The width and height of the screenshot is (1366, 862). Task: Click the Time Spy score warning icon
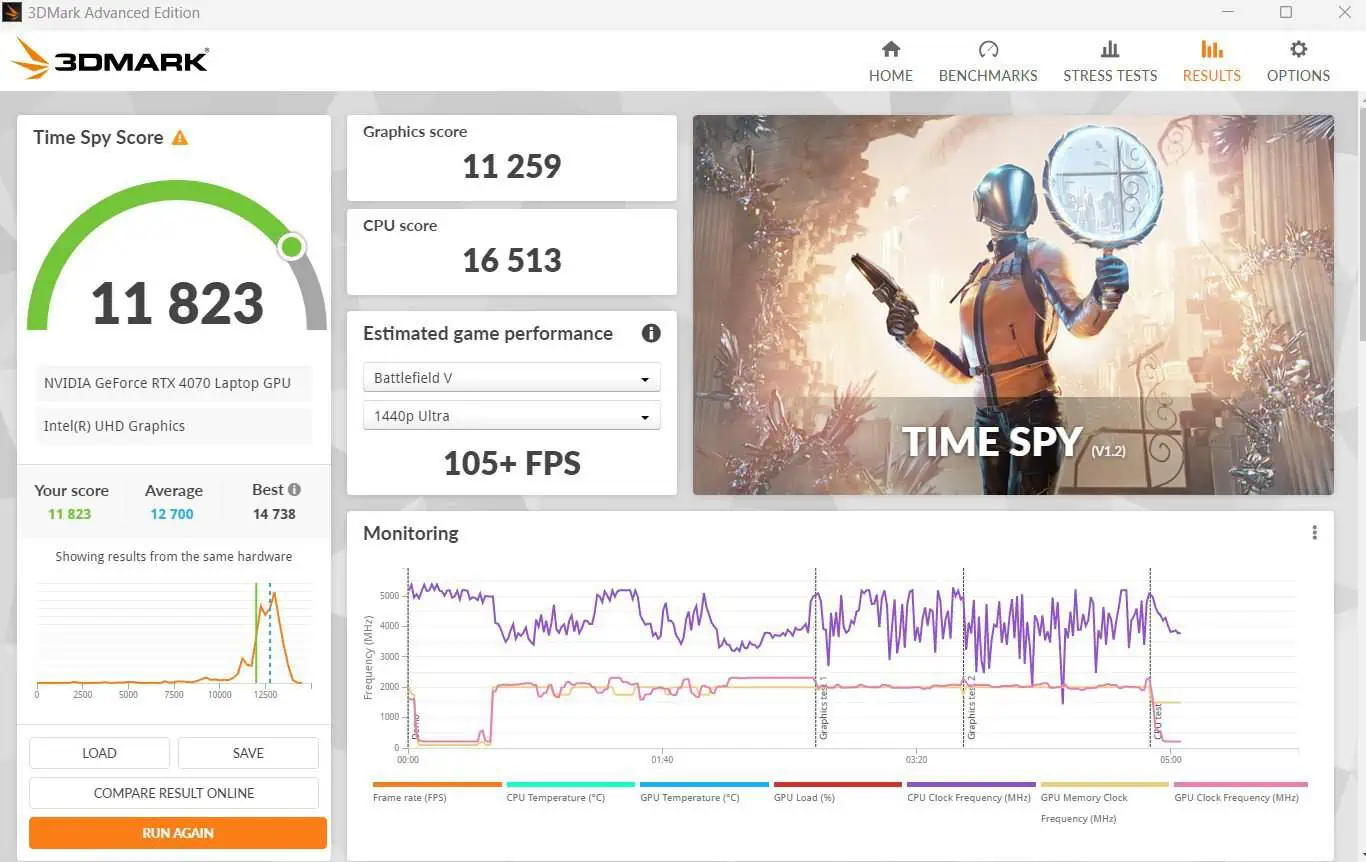(x=180, y=138)
